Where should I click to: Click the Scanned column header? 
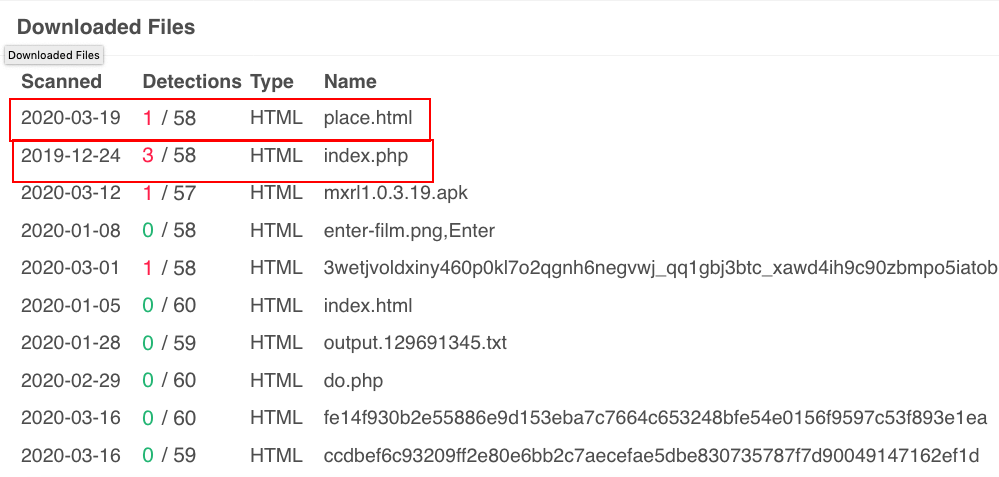pyautogui.click(x=61, y=82)
